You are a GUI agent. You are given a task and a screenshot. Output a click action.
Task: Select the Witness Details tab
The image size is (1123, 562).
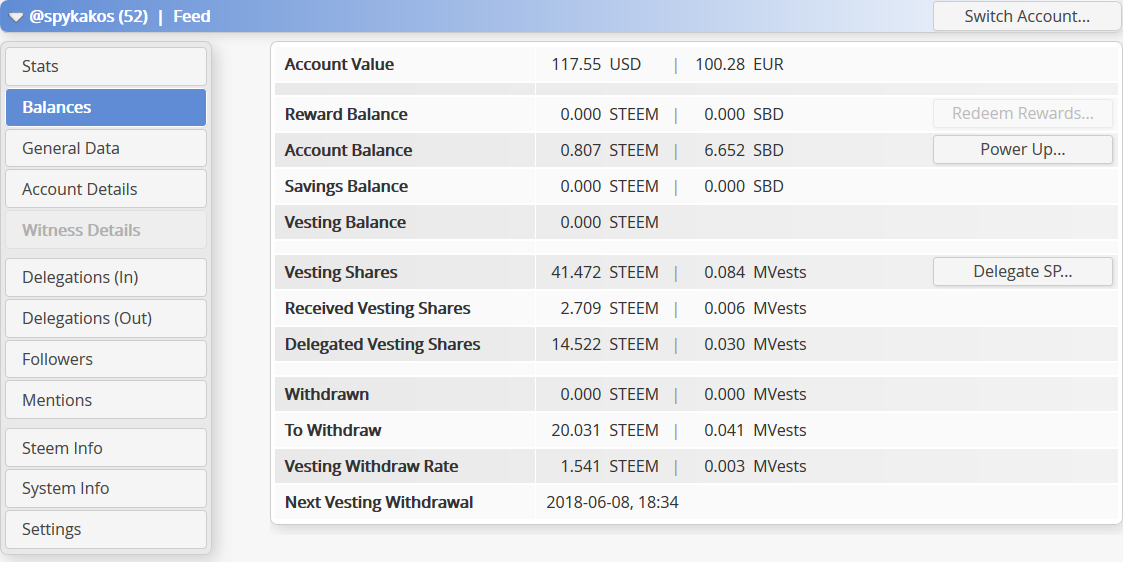106,230
